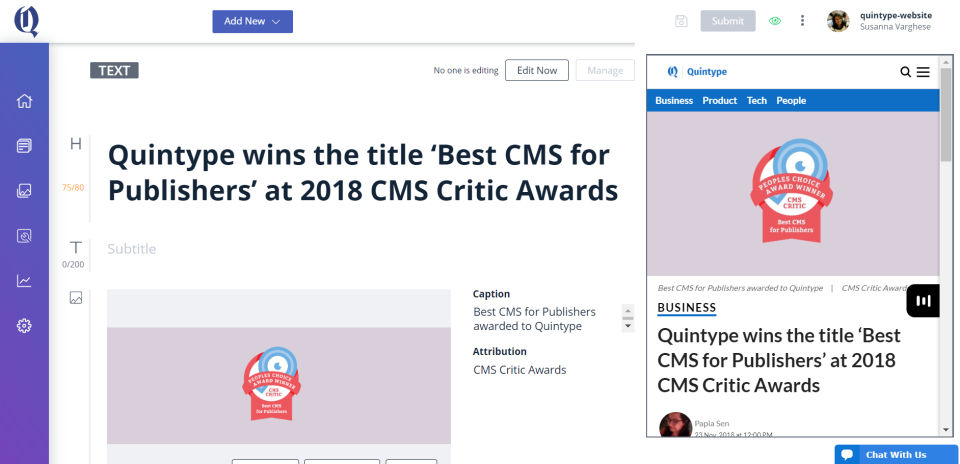This screenshot has height=464, width=960.
Task: Click the Quintype Q logo
Action: click(x=27, y=21)
